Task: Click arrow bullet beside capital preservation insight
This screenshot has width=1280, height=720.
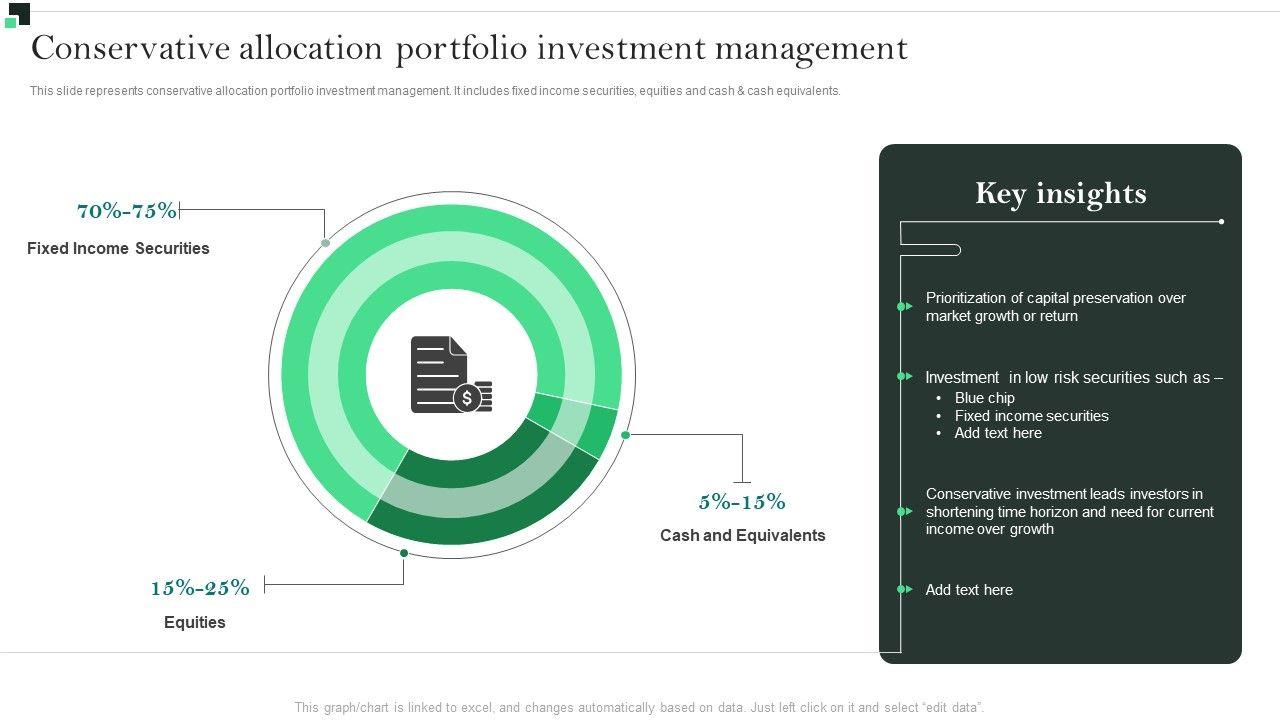Action: [905, 306]
